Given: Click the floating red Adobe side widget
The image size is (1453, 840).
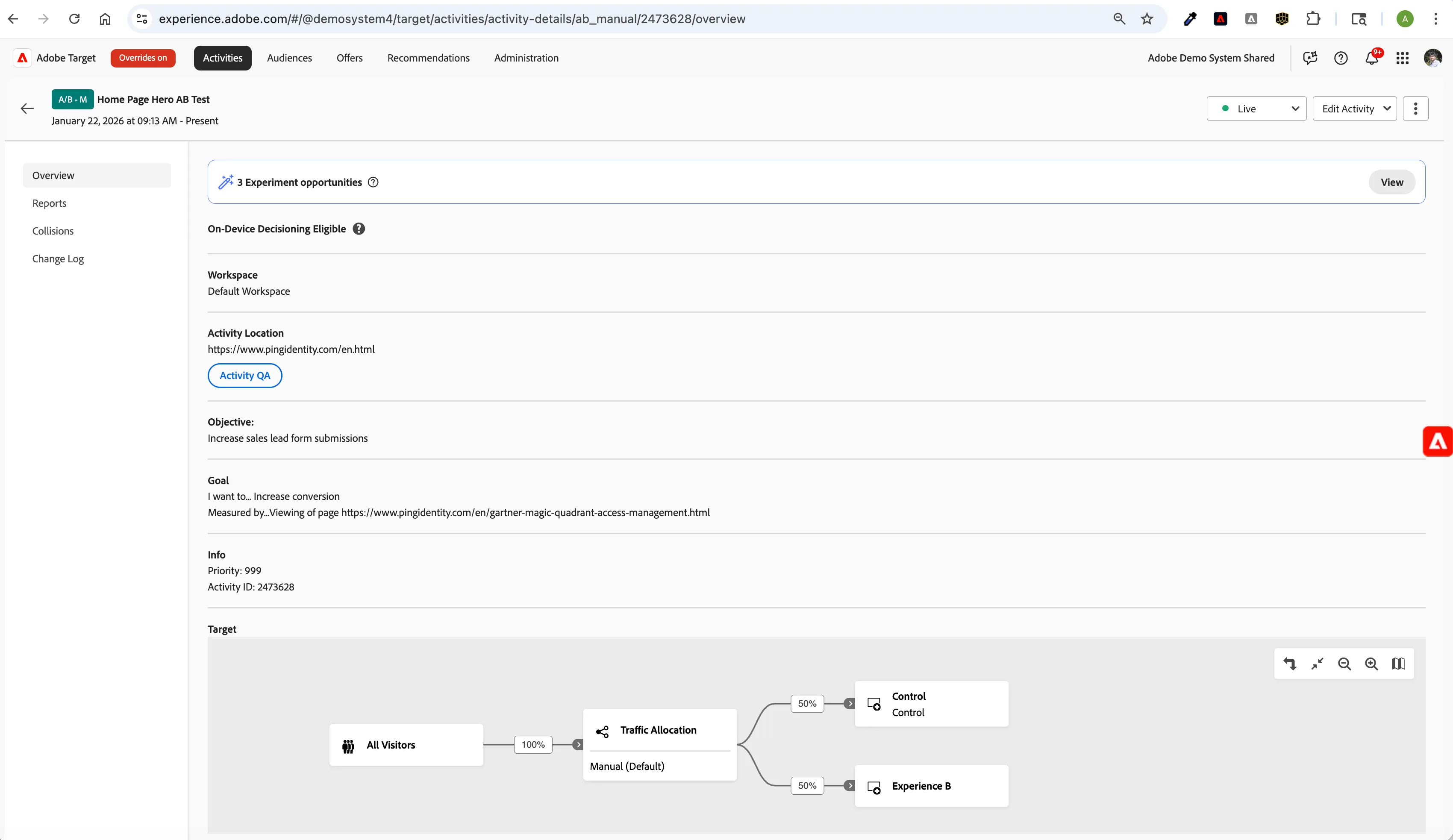Looking at the screenshot, I should point(1438,442).
